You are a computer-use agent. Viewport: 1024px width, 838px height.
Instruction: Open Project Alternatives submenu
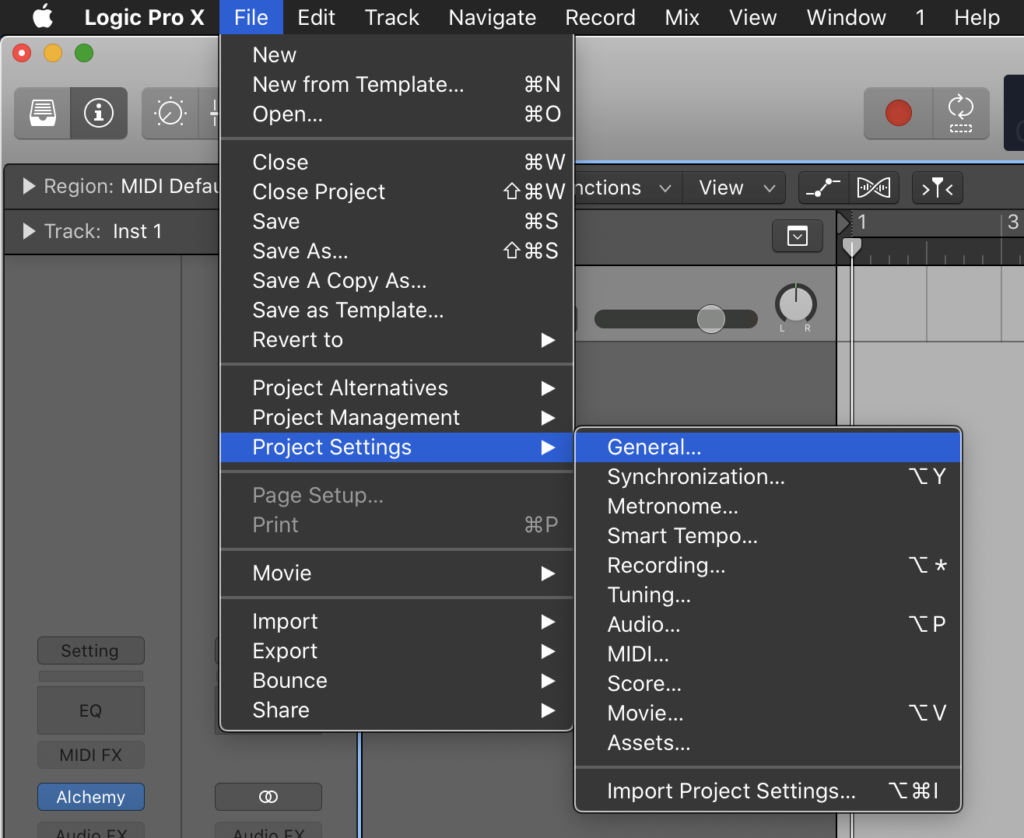pyautogui.click(x=397, y=388)
